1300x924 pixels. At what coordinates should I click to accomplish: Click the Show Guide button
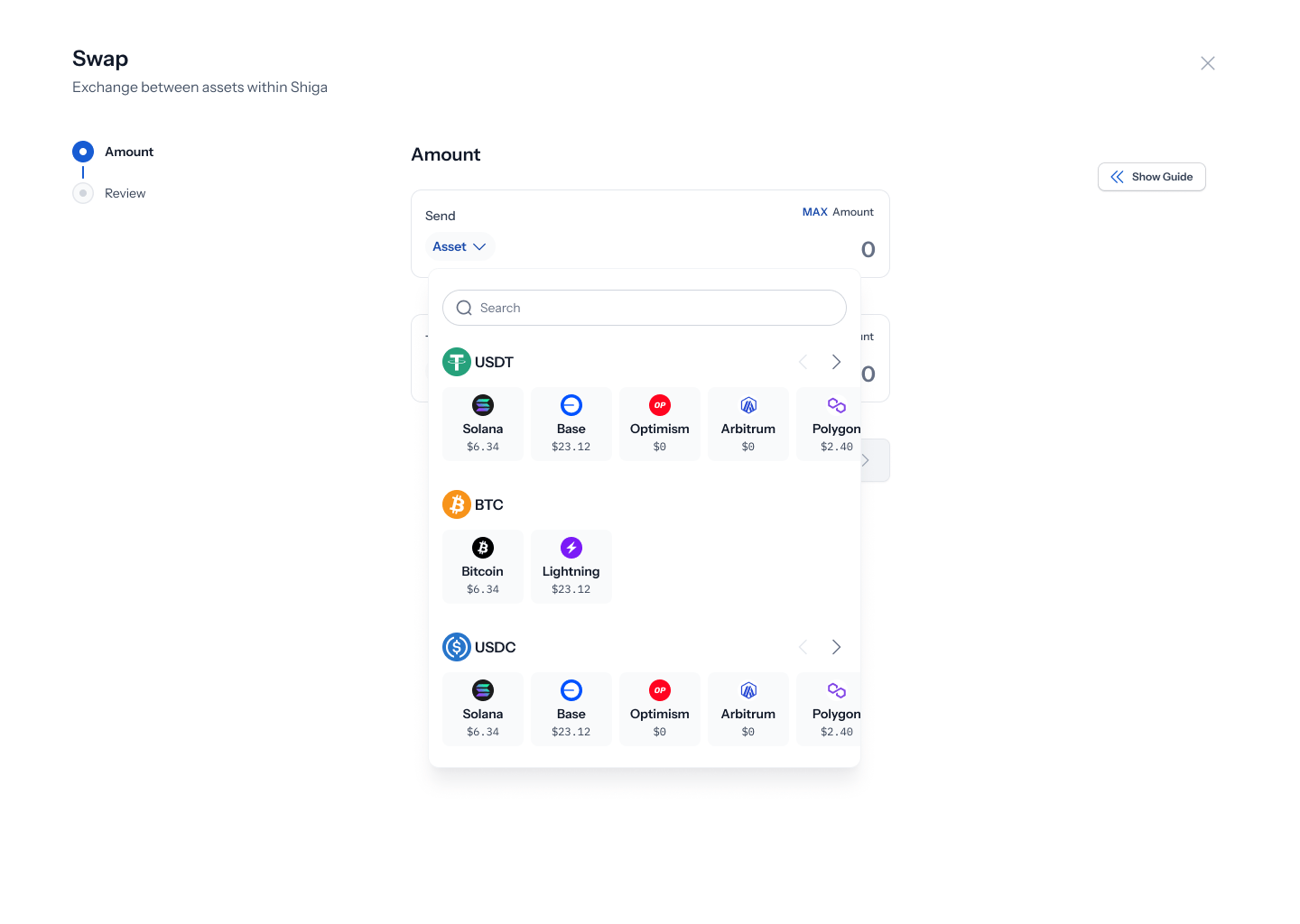[1152, 177]
